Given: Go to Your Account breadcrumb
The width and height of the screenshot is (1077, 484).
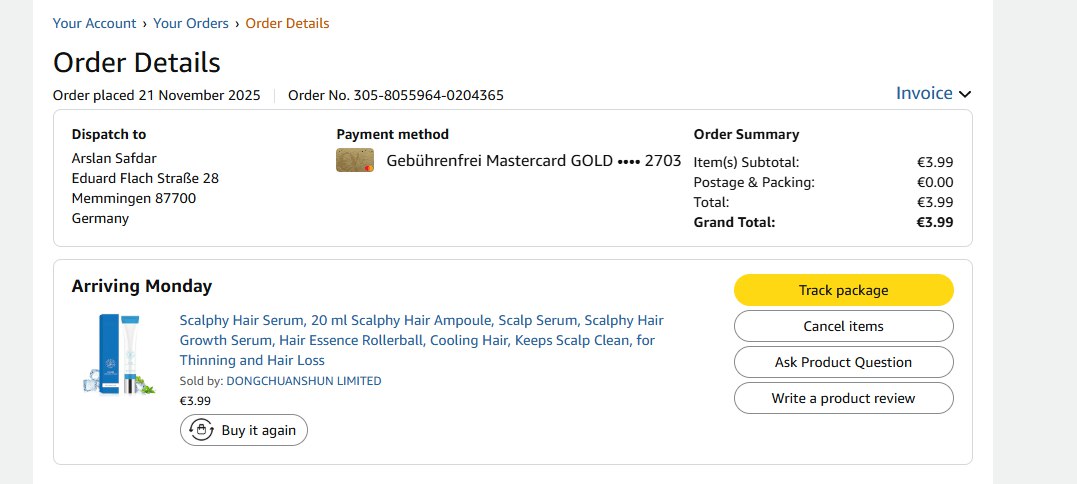Looking at the screenshot, I should click(x=95, y=23).
